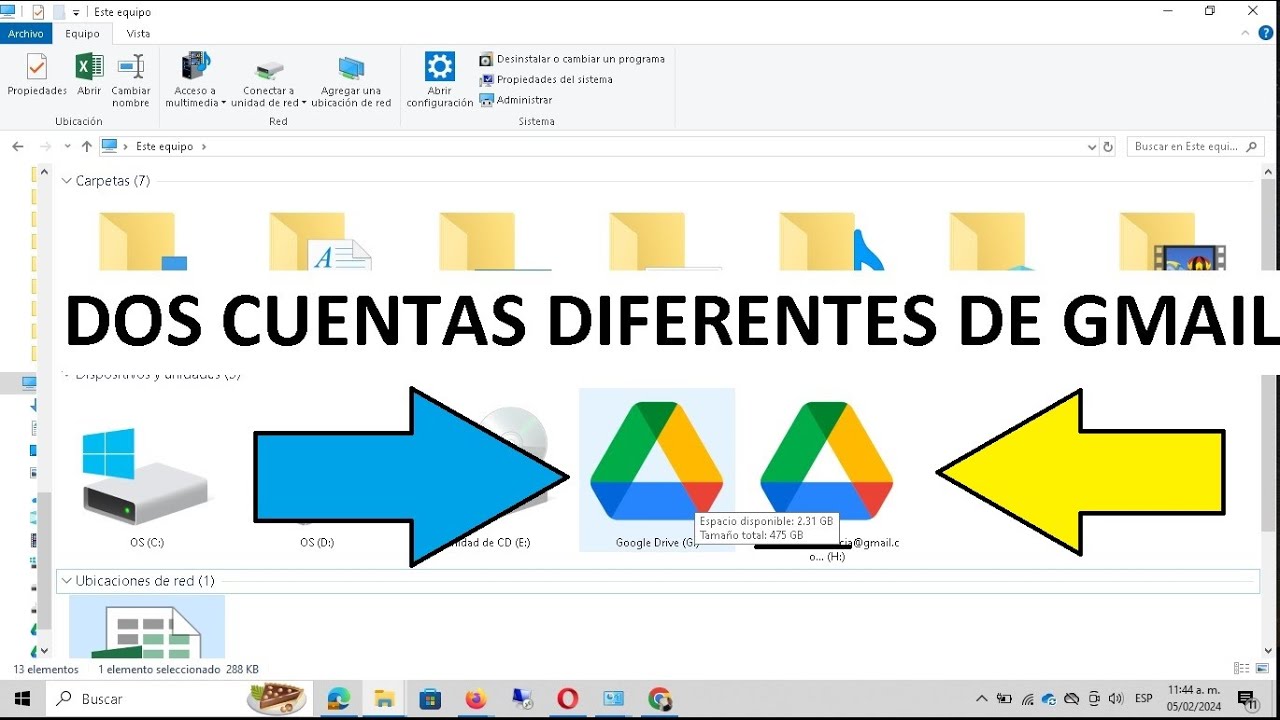Viewport: 1280px width, 720px height.
Task: Click the chevron after Este equipo in breadcrumb
Action: tap(204, 146)
